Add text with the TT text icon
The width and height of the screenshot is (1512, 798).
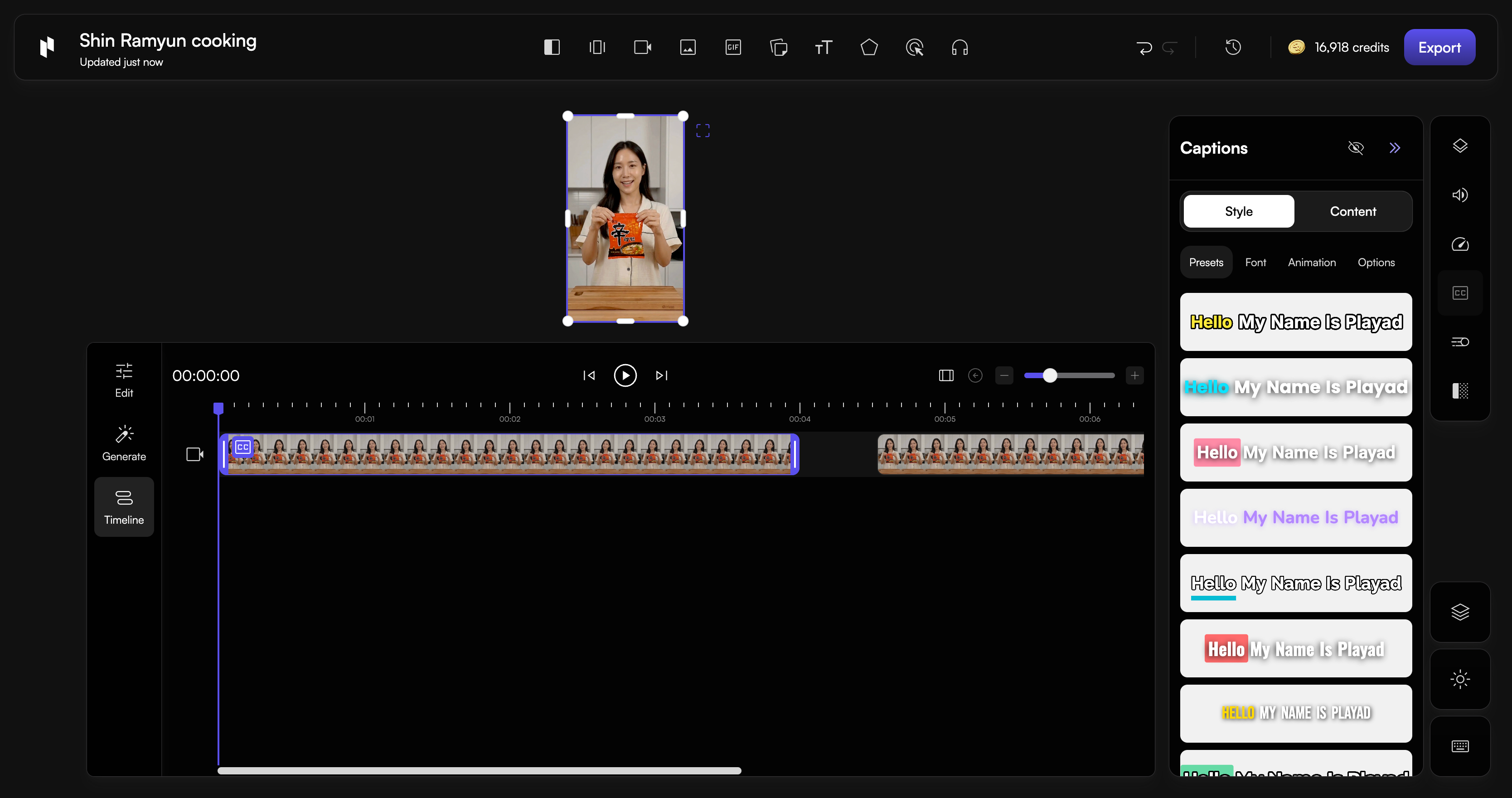tap(824, 47)
